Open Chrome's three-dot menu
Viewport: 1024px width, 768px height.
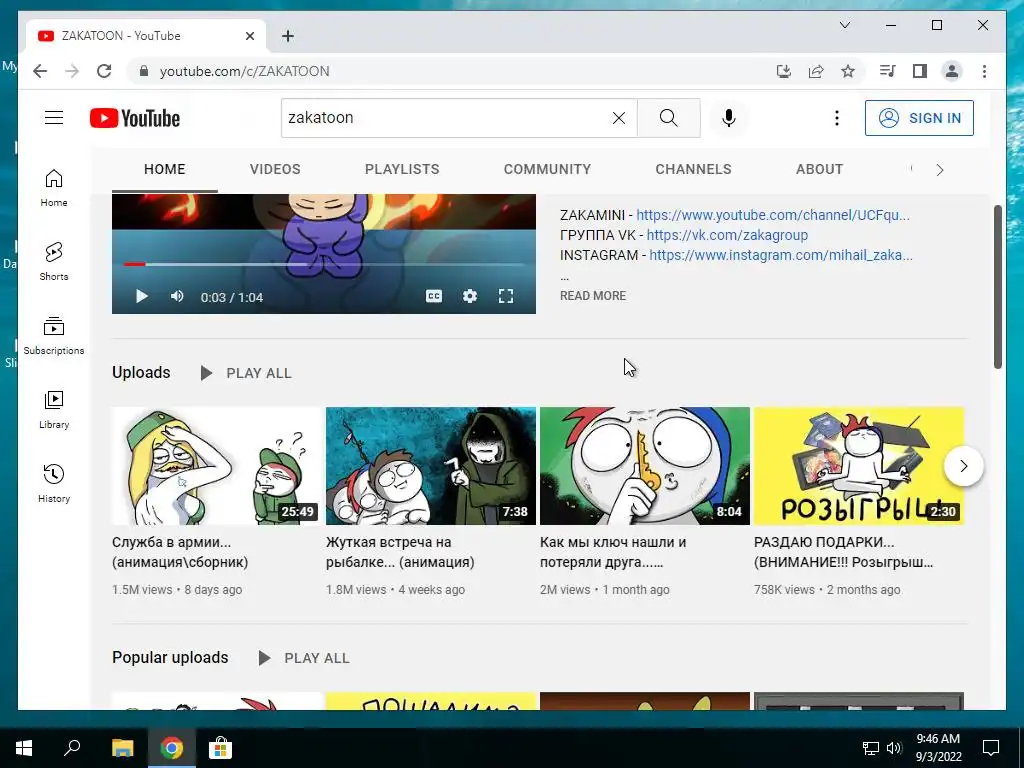(x=984, y=71)
